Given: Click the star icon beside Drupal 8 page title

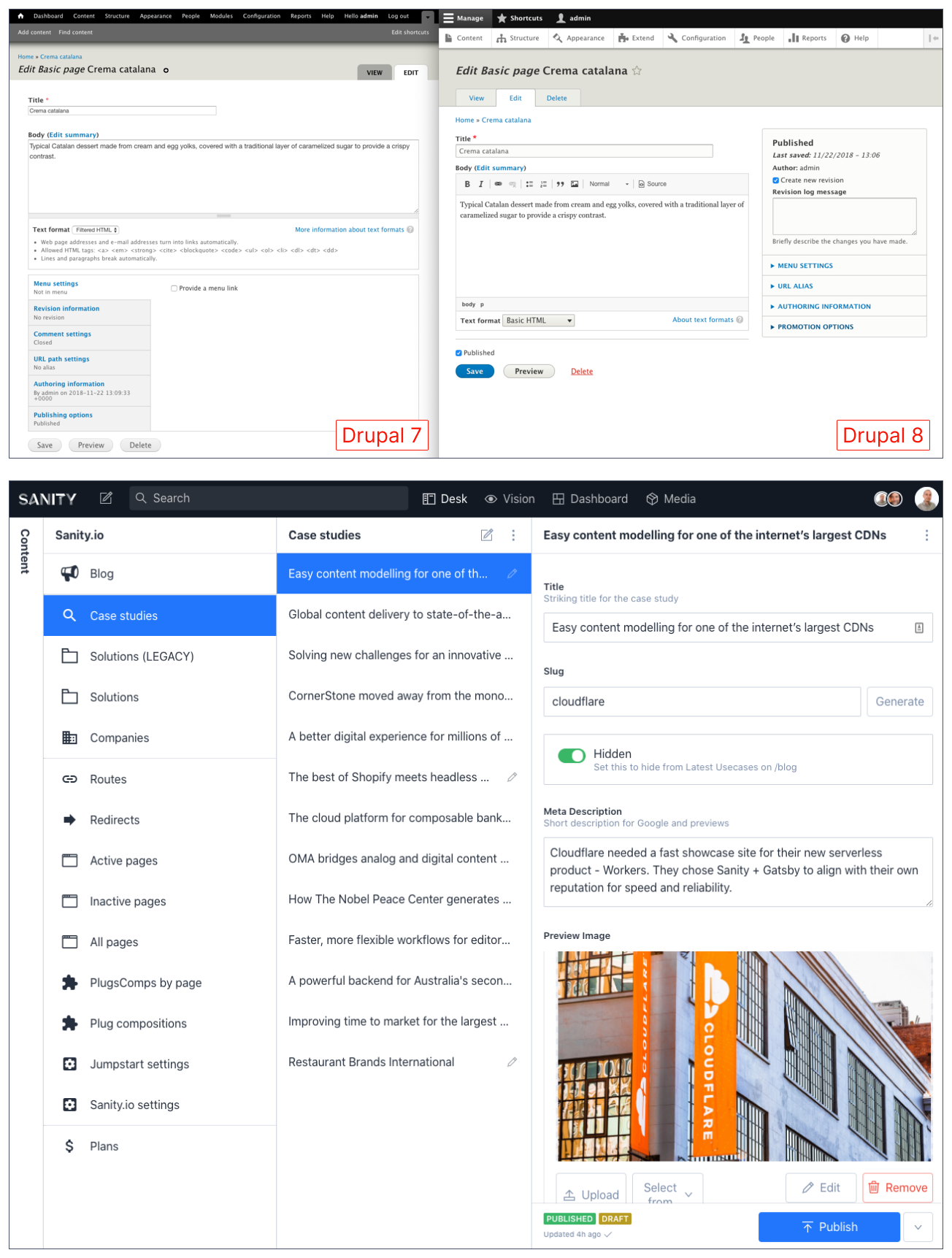Looking at the screenshot, I should [637, 71].
